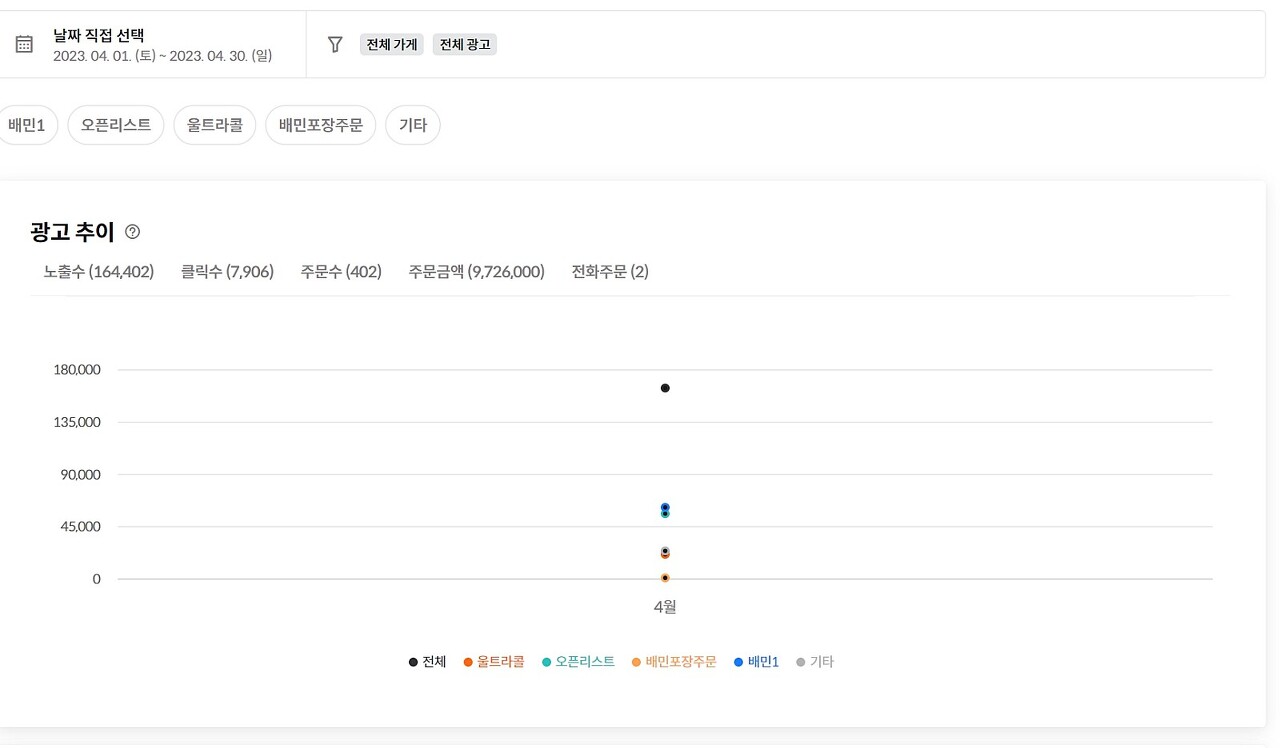
Task: Toggle the 배민1 legend series
Action: pyautogui.click(x=756, y=662)
